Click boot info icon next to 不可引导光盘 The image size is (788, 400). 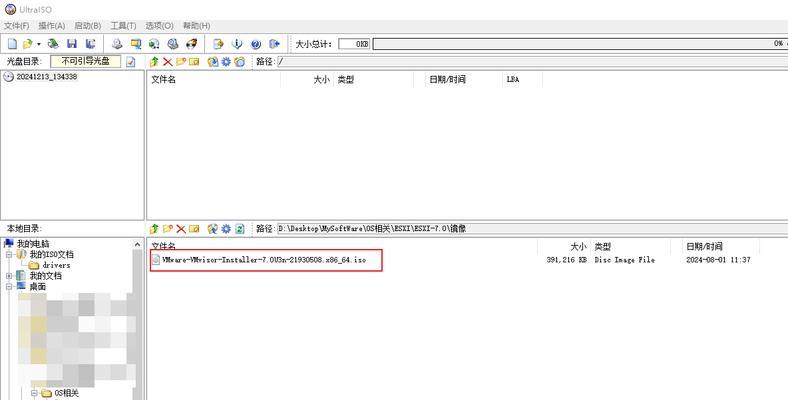[131, 61]
